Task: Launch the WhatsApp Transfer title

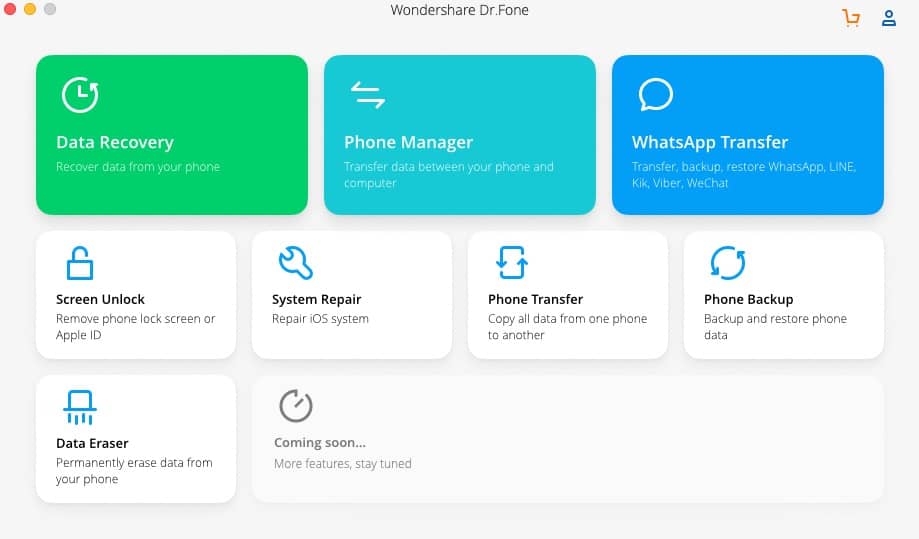Action: pos(710,142)
